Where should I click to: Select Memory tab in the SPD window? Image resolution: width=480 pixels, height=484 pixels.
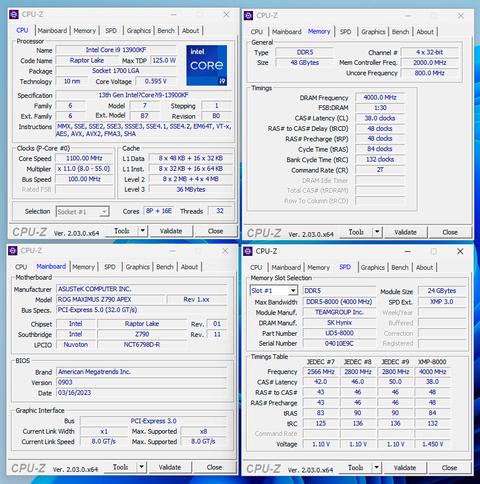[318, 268]
